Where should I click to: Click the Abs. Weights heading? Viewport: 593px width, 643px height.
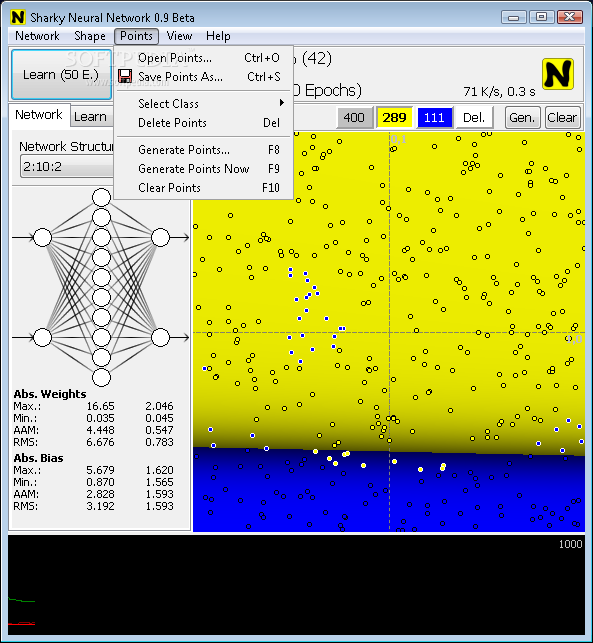click(50, 394)
